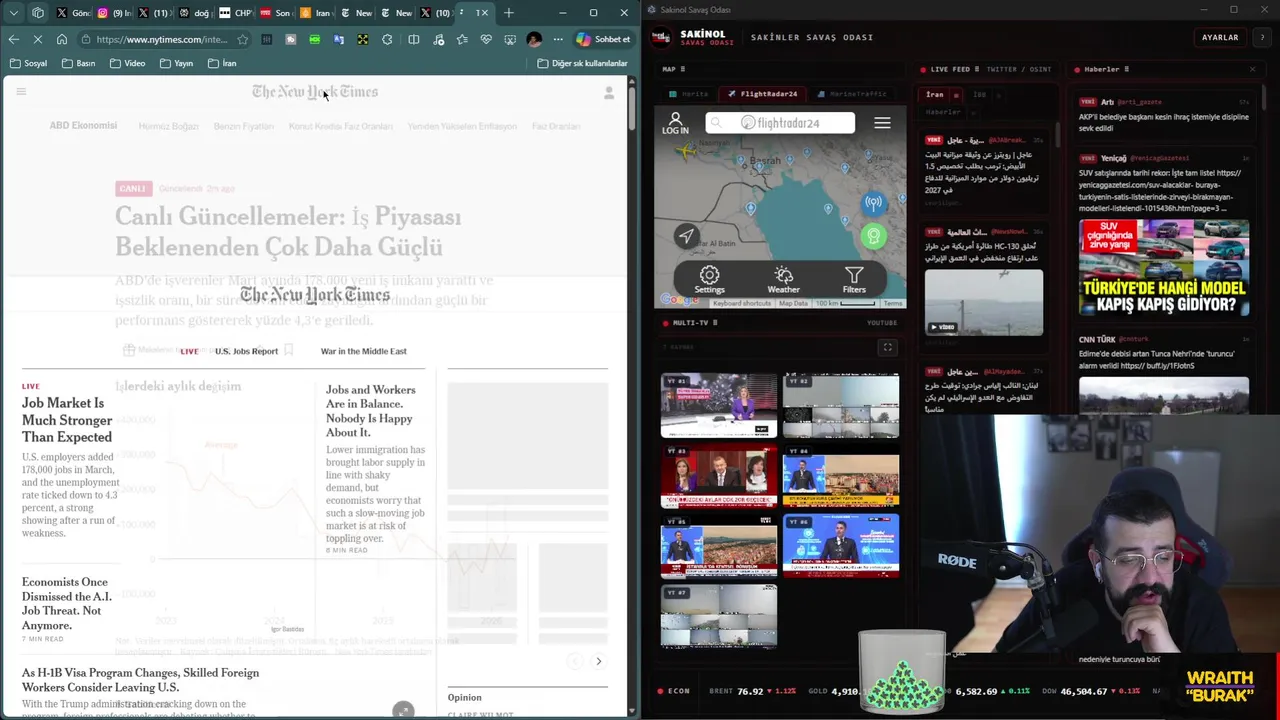1280x720 pixels.
Task: Click the carousel next arrow on NYT page
Action: point(598,661)
